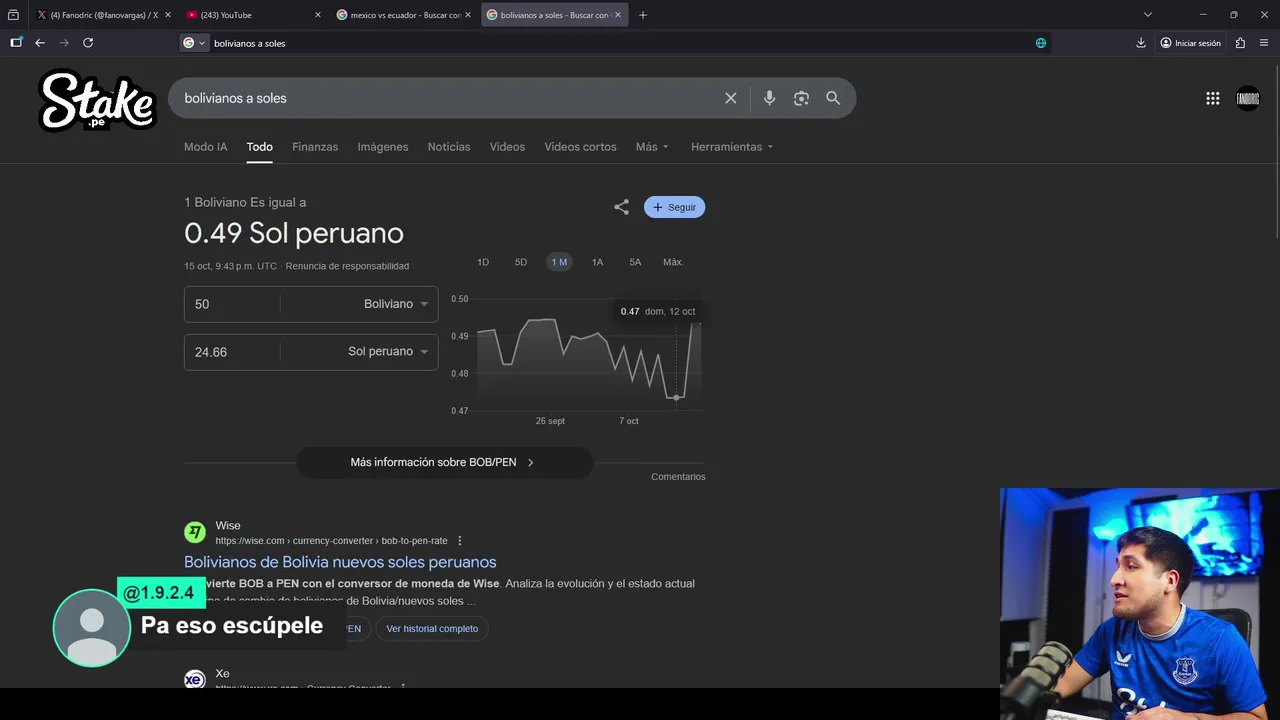Image resolution: width=1280 pixels, height=720 pixels.
Task: Switch to the Videos tab
Action: tap(507, 147)
